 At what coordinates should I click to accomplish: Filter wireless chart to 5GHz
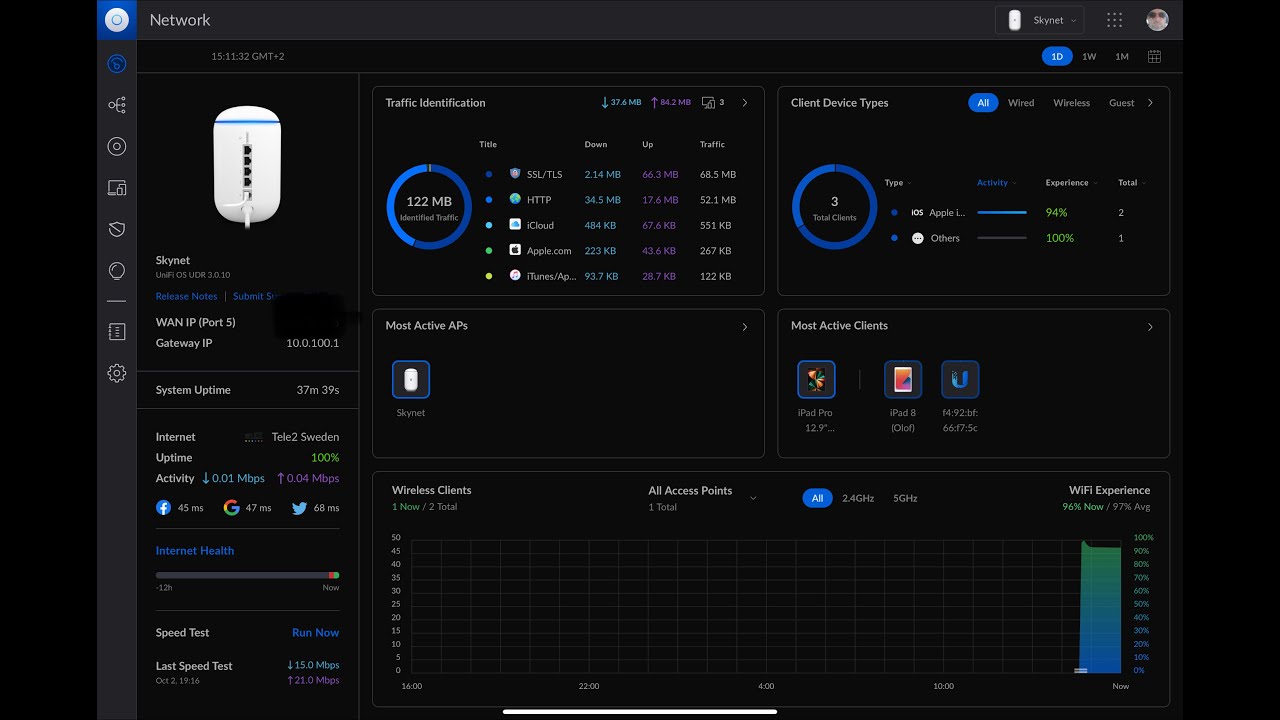[x=905, y=498]
